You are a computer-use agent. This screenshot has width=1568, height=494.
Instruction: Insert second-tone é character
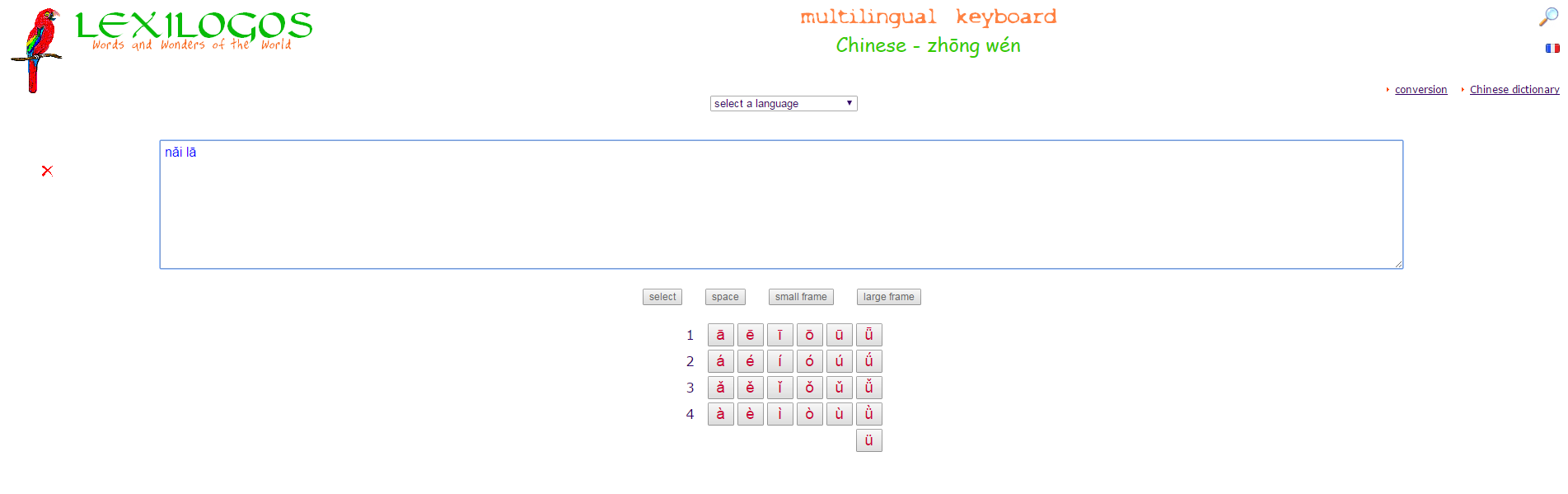pos(750,361)
